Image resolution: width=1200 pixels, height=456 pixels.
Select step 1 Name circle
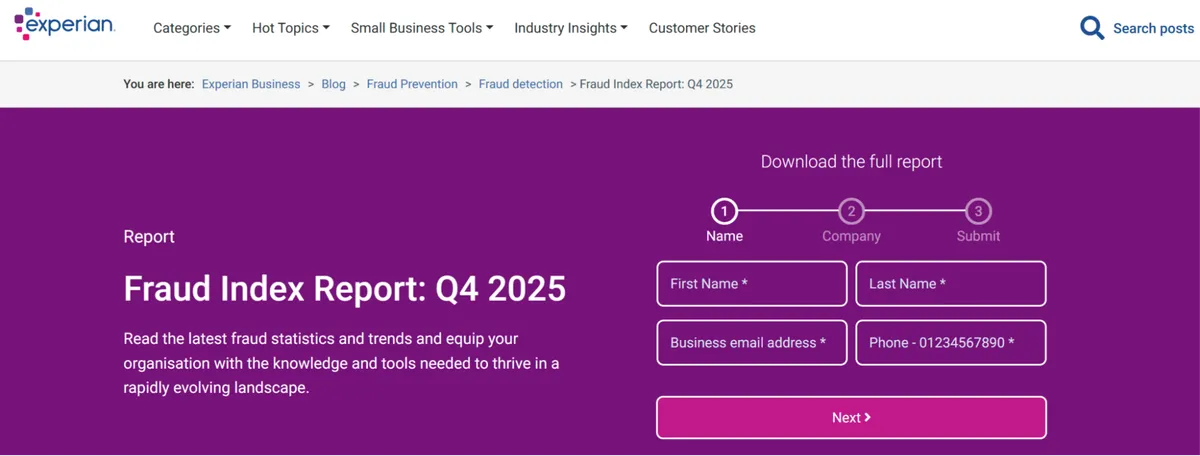click(724, 211)
